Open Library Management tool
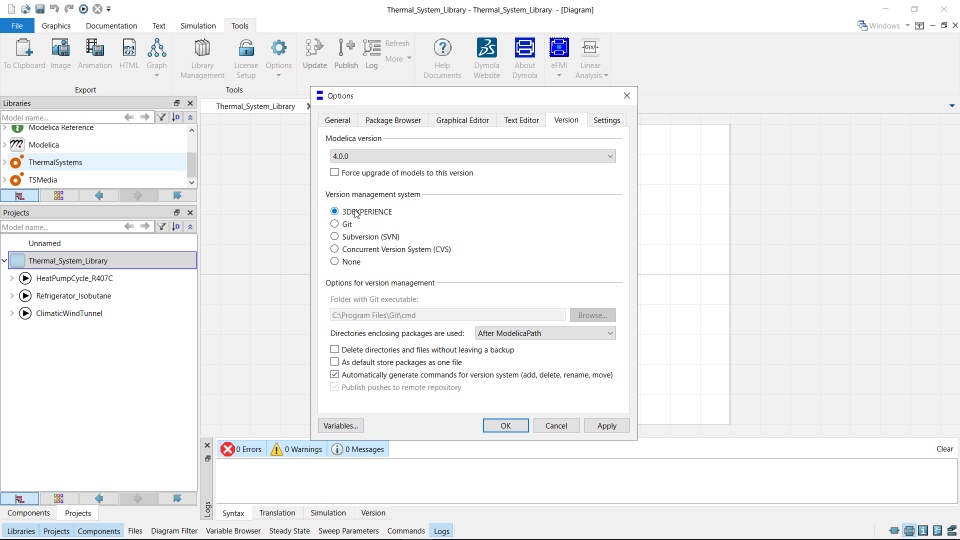Viewport: 960px width, 540px height. tap(202, 48)
